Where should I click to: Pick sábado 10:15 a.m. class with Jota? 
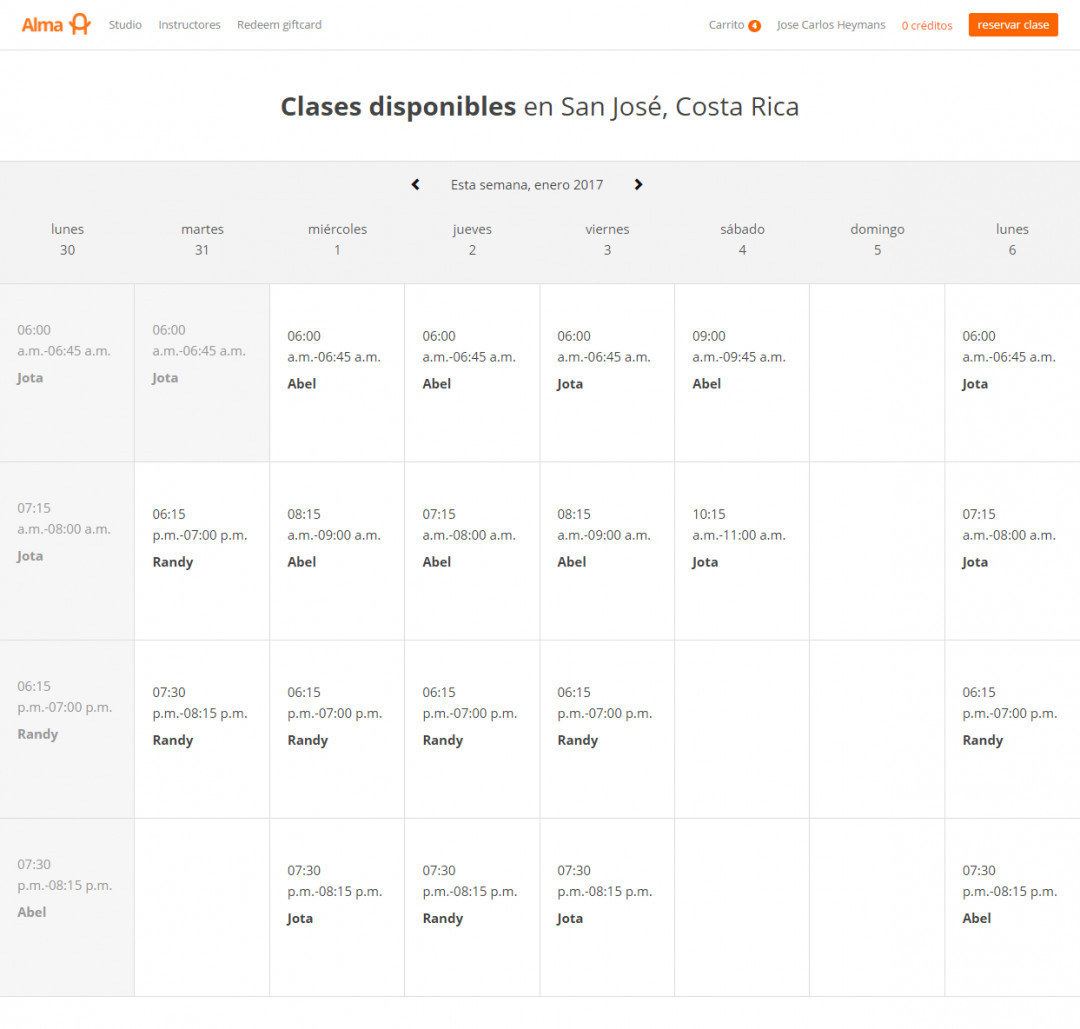(742, 550)
